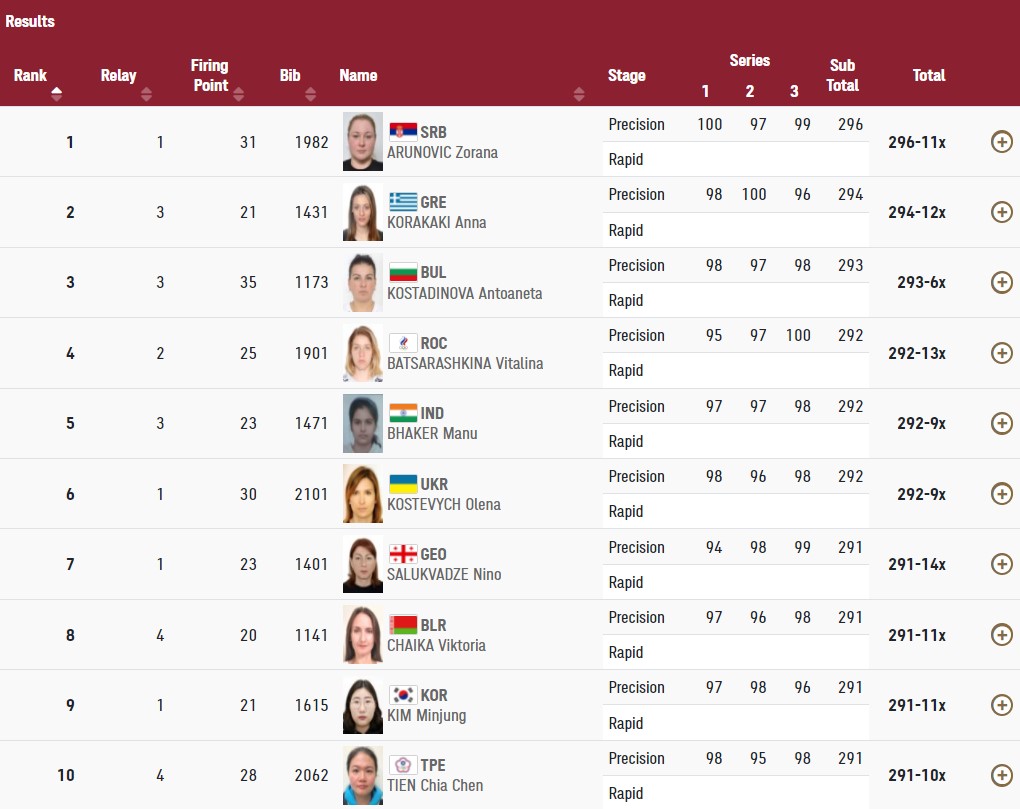Click athlete name ARUNOVIC Zorana
Viewport: 1020px width, 809px height.
(442, 153)
